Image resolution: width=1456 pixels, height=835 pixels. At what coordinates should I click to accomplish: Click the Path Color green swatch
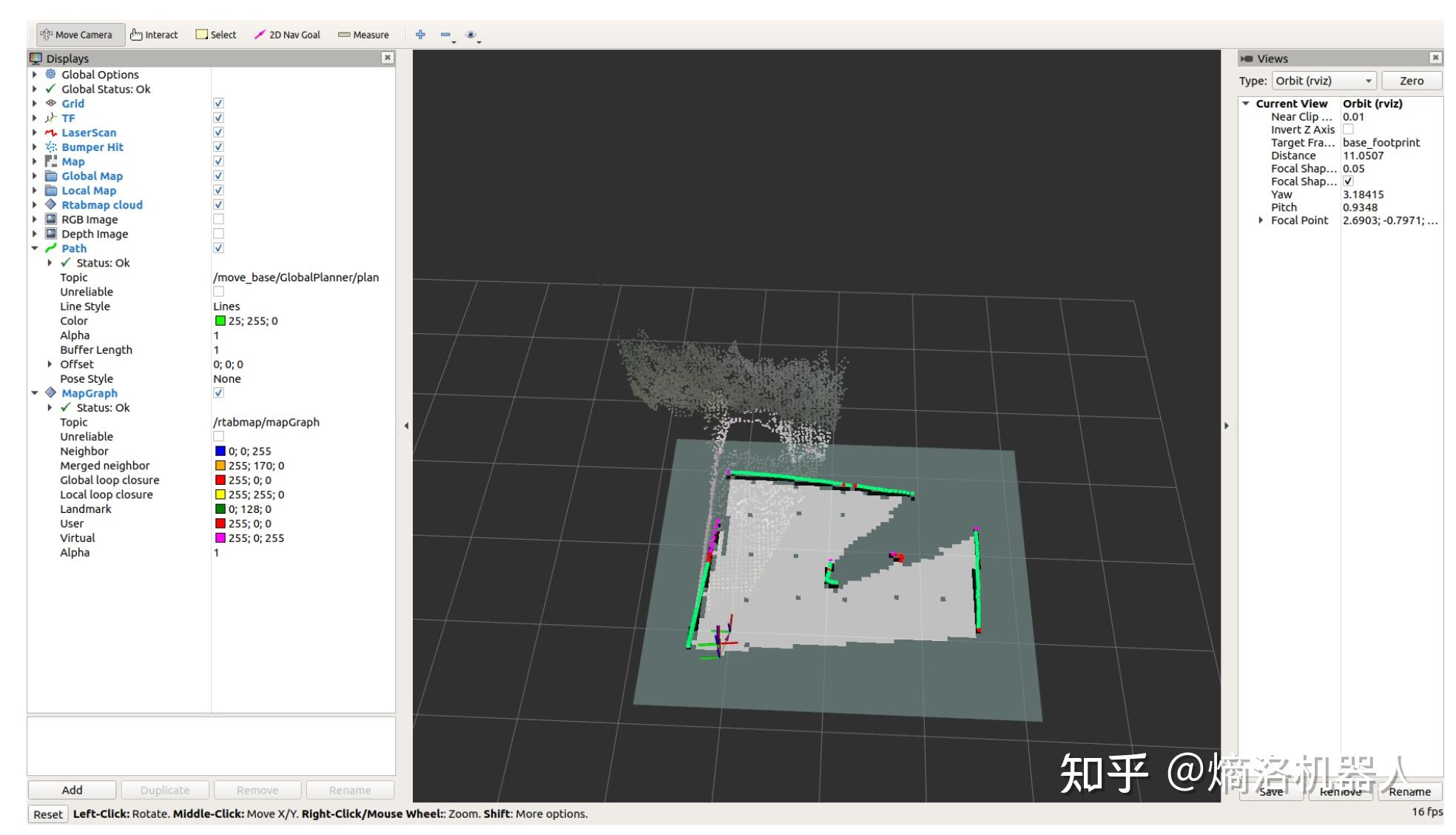pyautogui.click(x=220, y=321)
